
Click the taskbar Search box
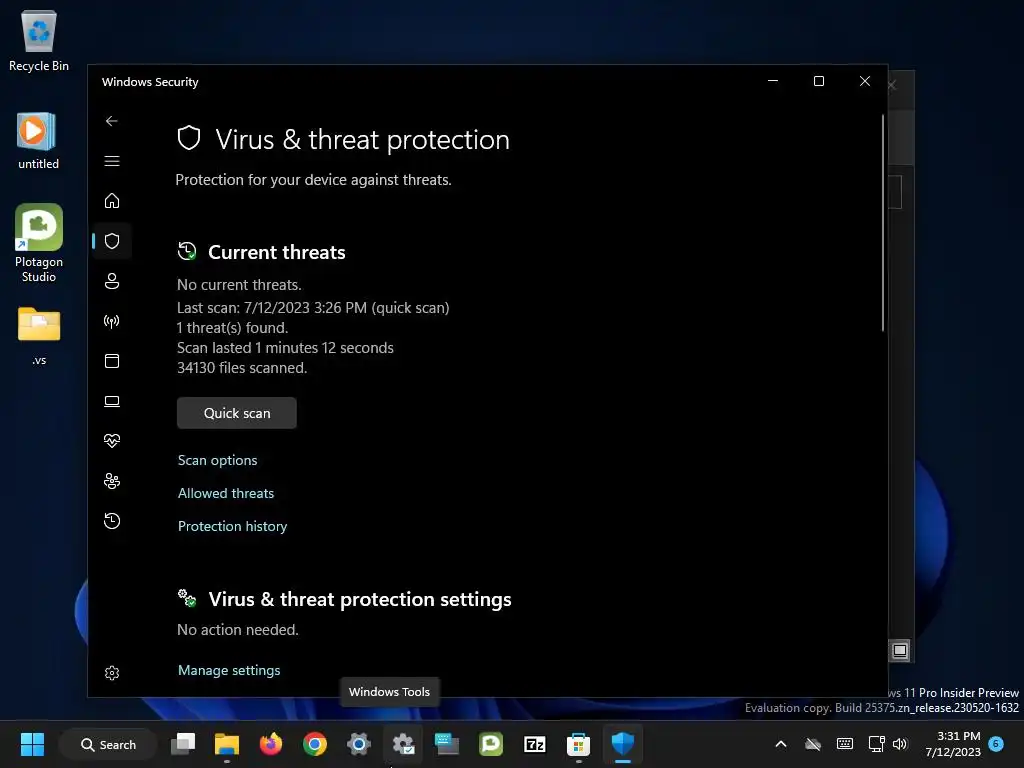(x=108, y=744)
